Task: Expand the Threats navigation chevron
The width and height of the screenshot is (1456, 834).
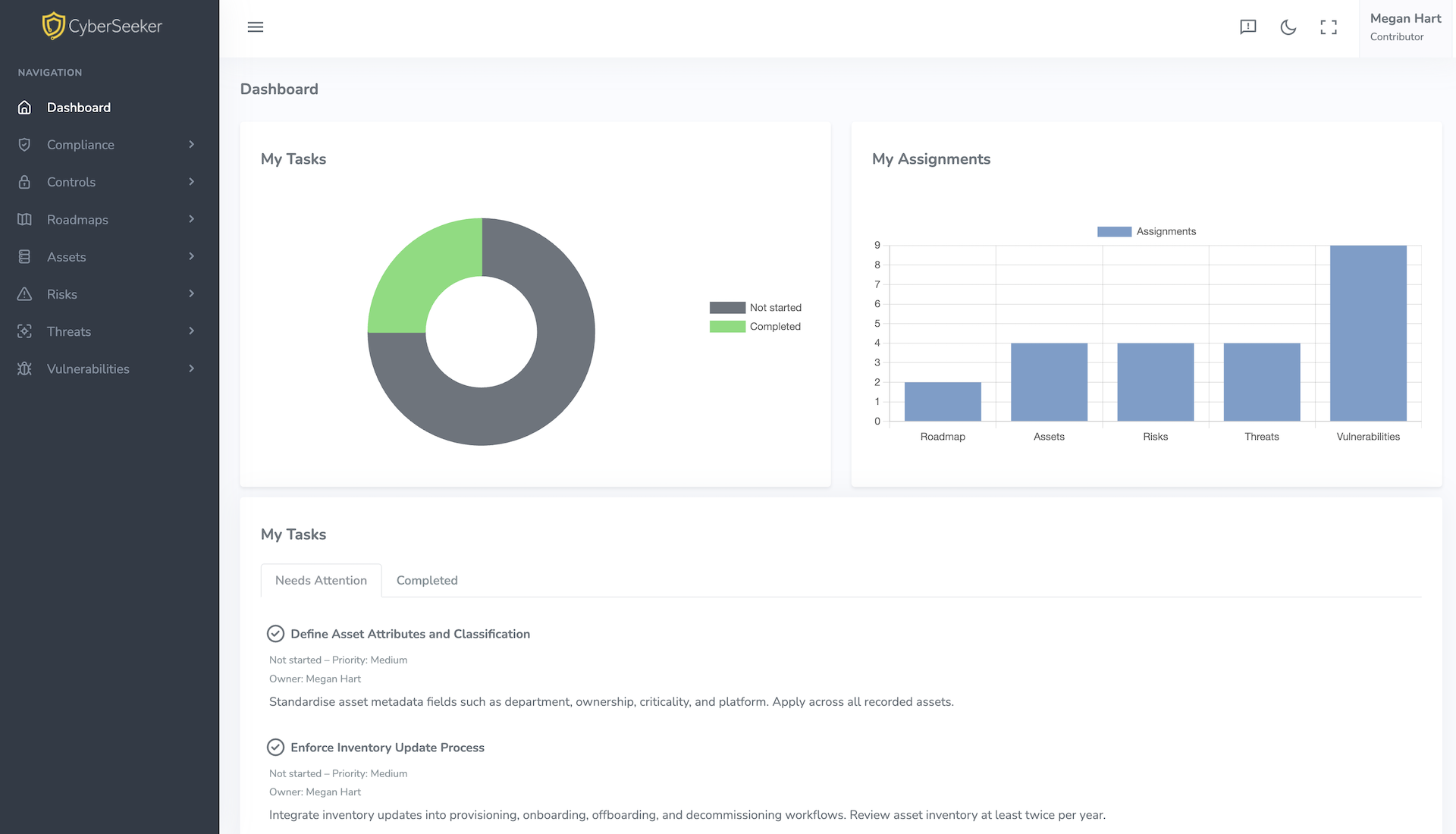Action: tap(191, 331)
